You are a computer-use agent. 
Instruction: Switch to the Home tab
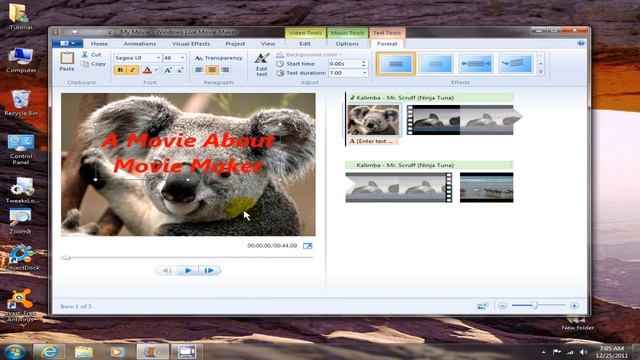pos(99,44)
